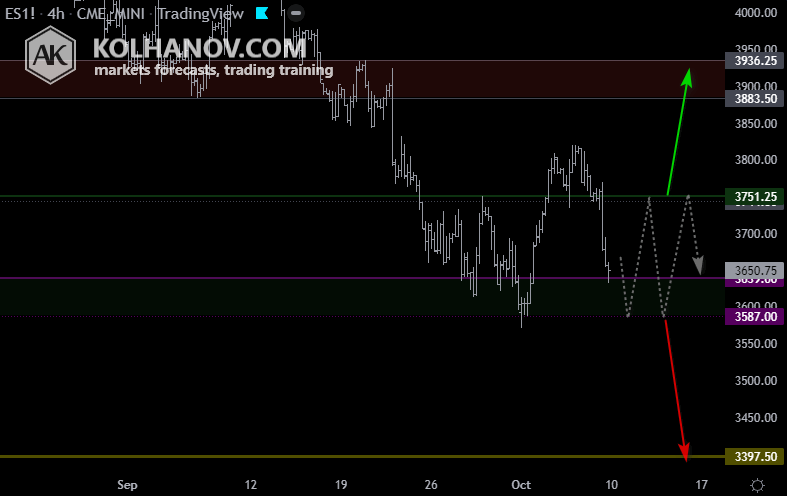Click the green 3751.25 price label
This screenshot has width=787, height=496.
tap(755, 196)
